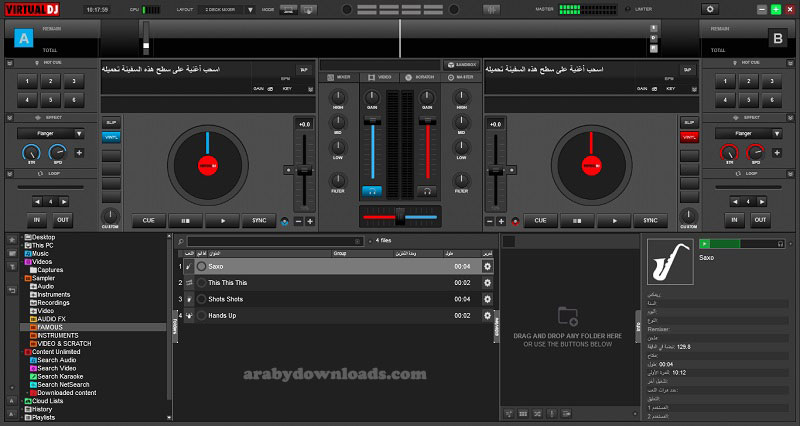Image resolution: width=800 pixels, height=426 pixels.
Task: Click the SANDBOX button
Action: (x=462, y=65)
